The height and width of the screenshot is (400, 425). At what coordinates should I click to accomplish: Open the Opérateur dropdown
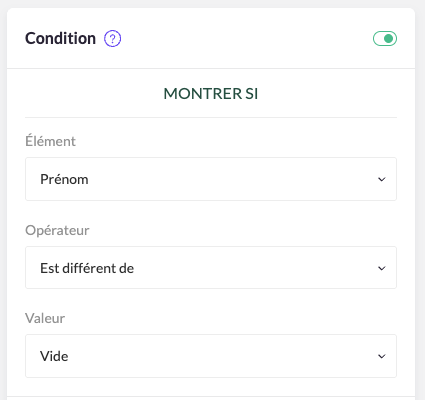[211, 267]
